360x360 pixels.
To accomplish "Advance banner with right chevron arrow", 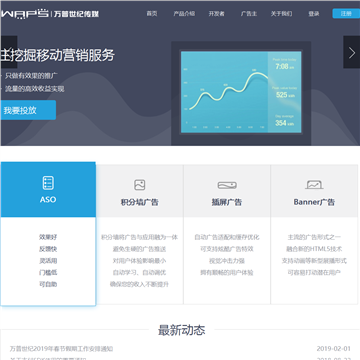I will (352, 52).
